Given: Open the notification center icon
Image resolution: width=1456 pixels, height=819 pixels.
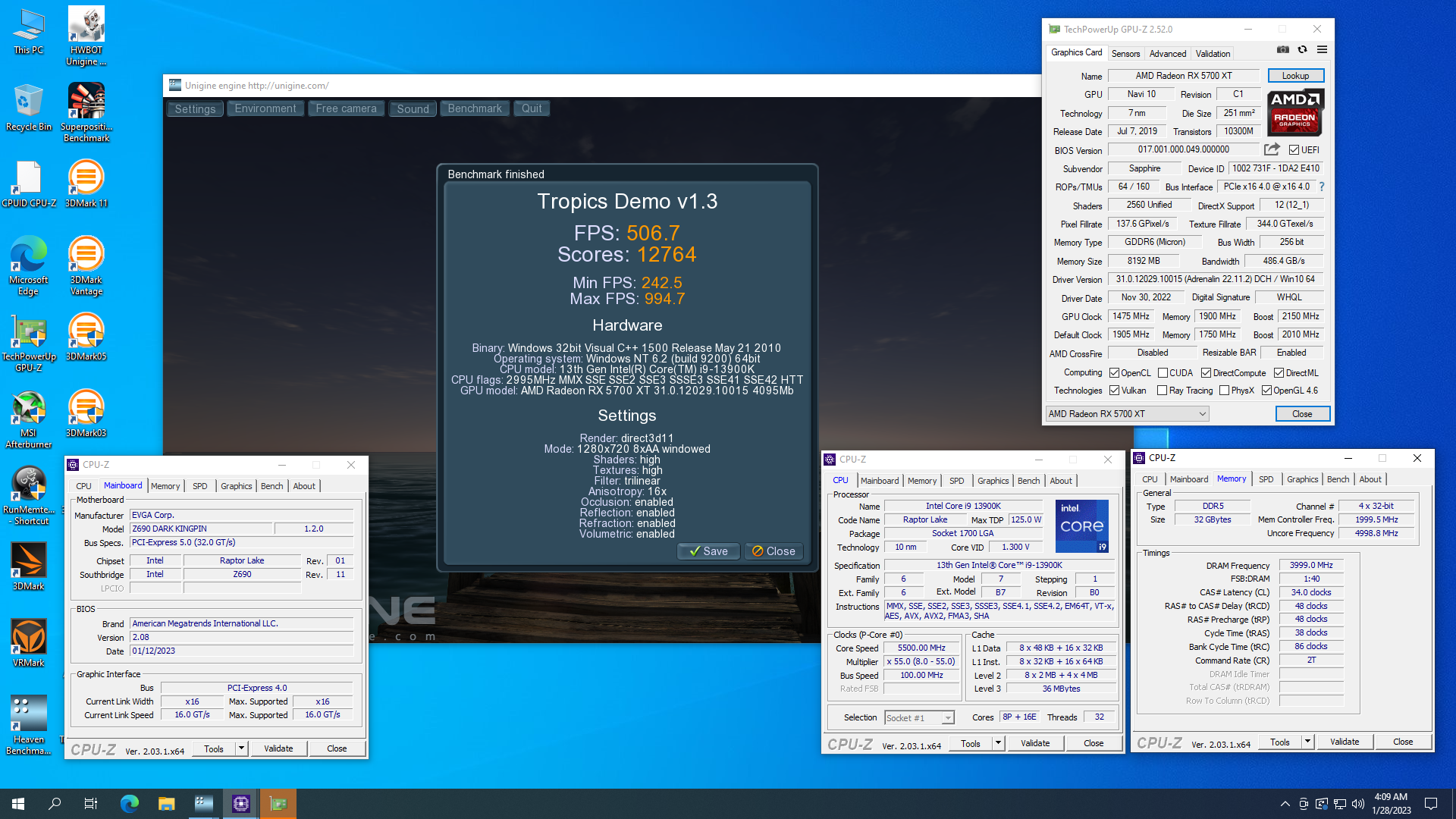Looking at the screenshot, I should (1431, 804).
